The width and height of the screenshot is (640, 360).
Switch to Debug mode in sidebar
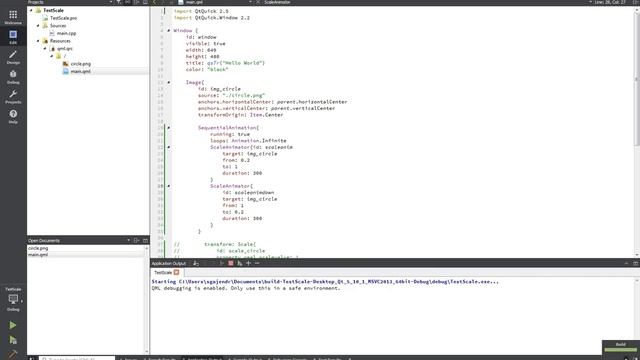tap(13, 77)
